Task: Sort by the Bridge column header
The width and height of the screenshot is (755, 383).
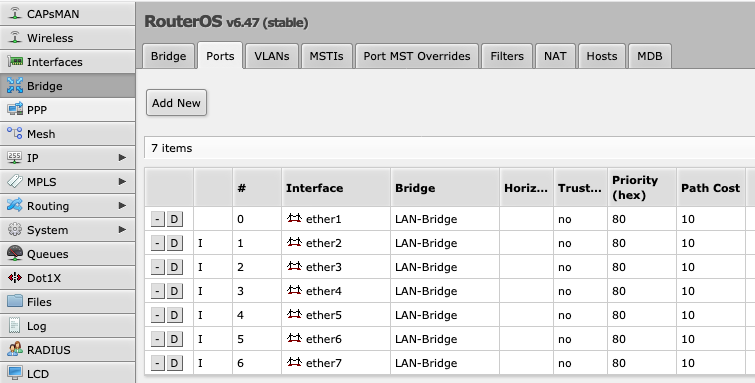Action: (445, 187)
